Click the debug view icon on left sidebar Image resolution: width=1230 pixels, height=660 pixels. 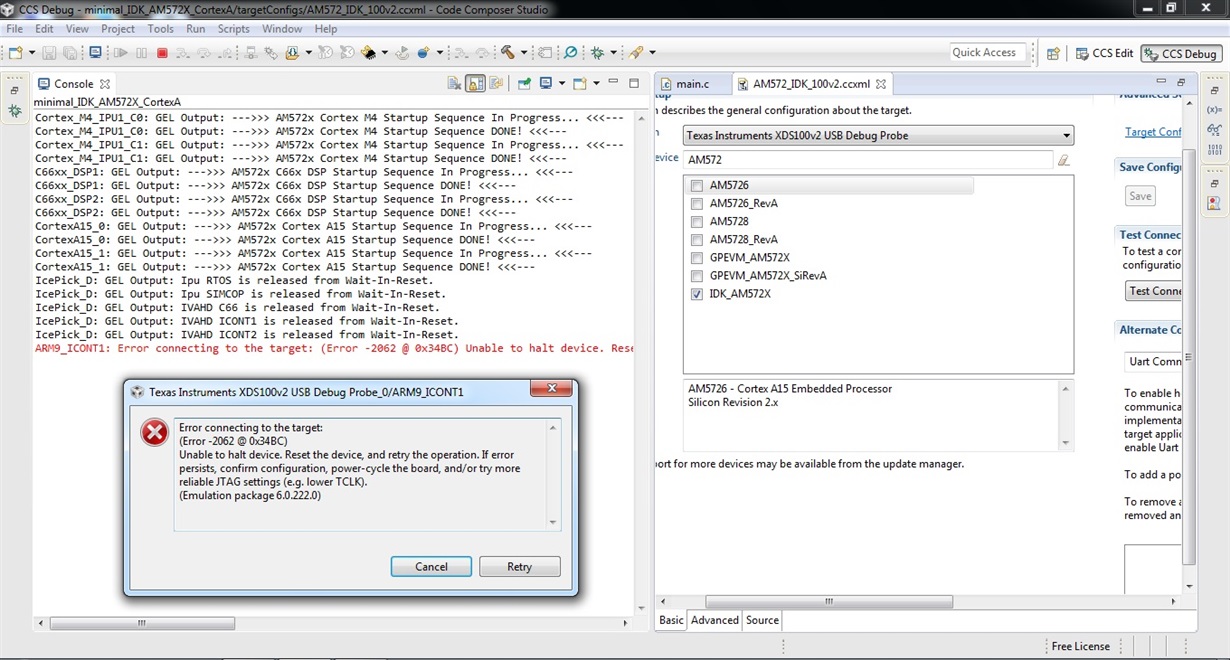pos(14,111)
